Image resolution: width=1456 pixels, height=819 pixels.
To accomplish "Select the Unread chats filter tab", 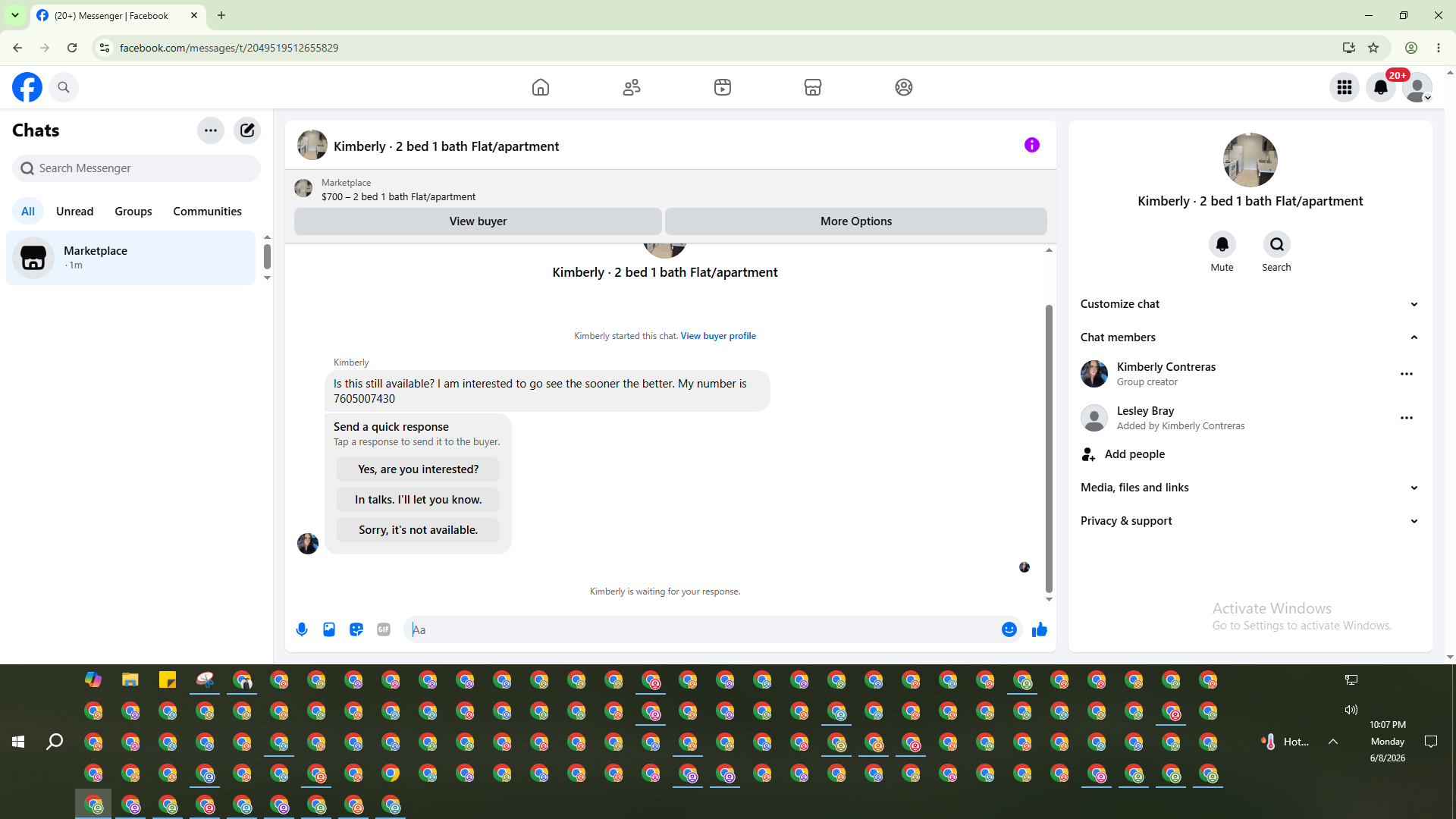I will coord(74,212).
